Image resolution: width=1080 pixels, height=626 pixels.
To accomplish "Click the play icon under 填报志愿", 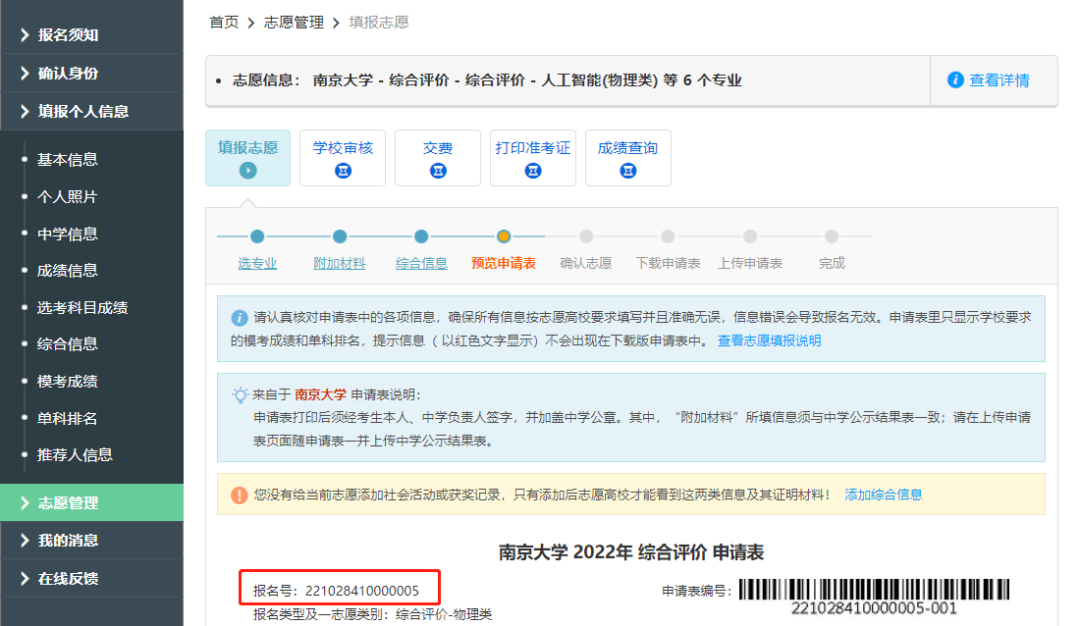I will (248, 171).
